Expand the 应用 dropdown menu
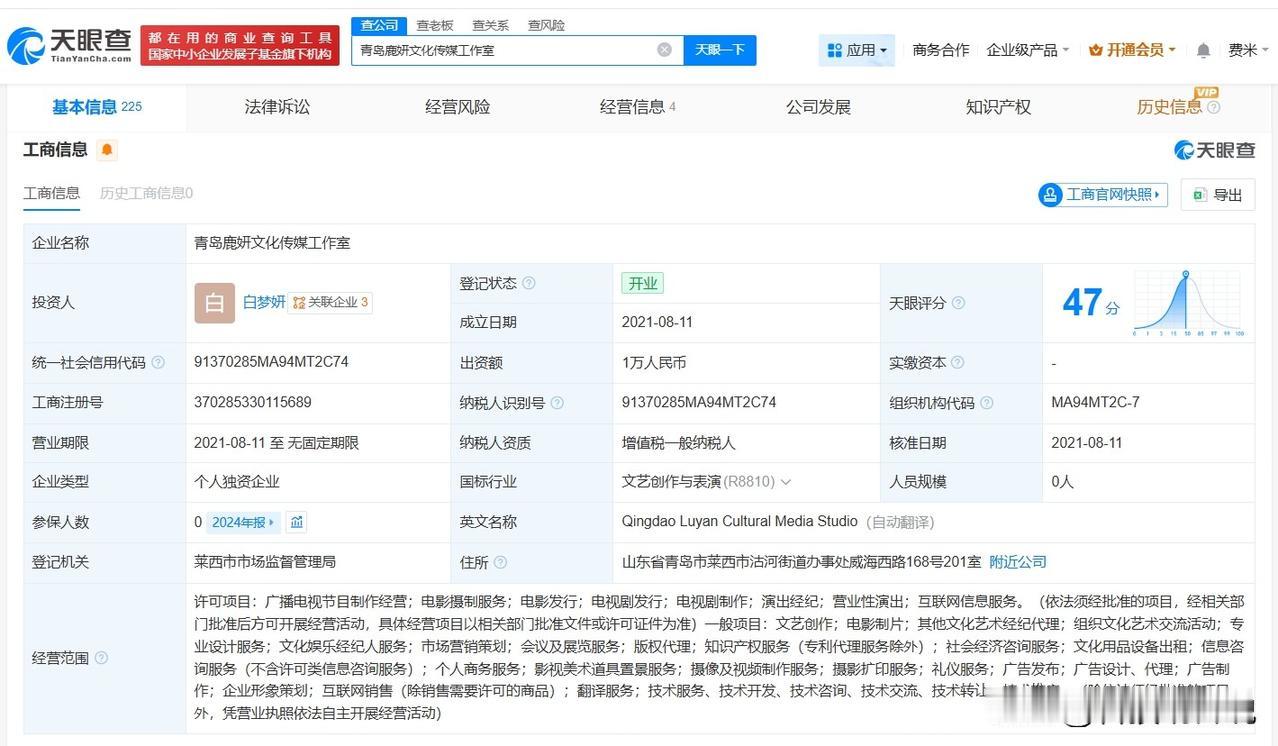This screenshot has height=746, width=1278. tap(857, 50)
